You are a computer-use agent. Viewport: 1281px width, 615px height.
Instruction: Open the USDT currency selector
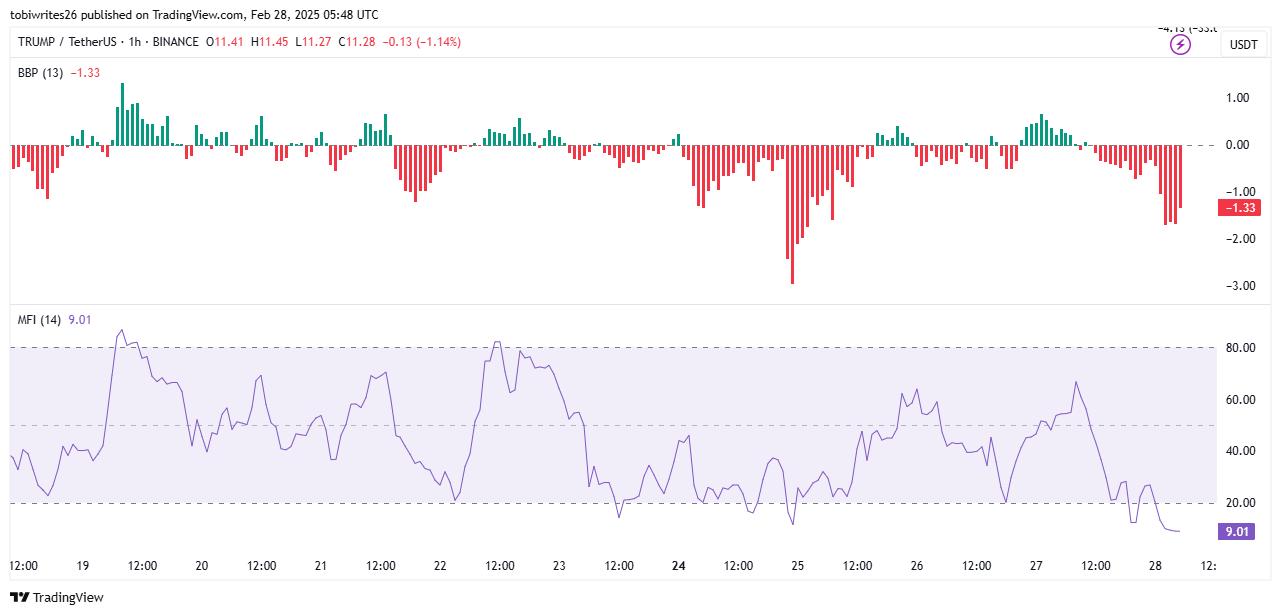(x=1243, y=44)
